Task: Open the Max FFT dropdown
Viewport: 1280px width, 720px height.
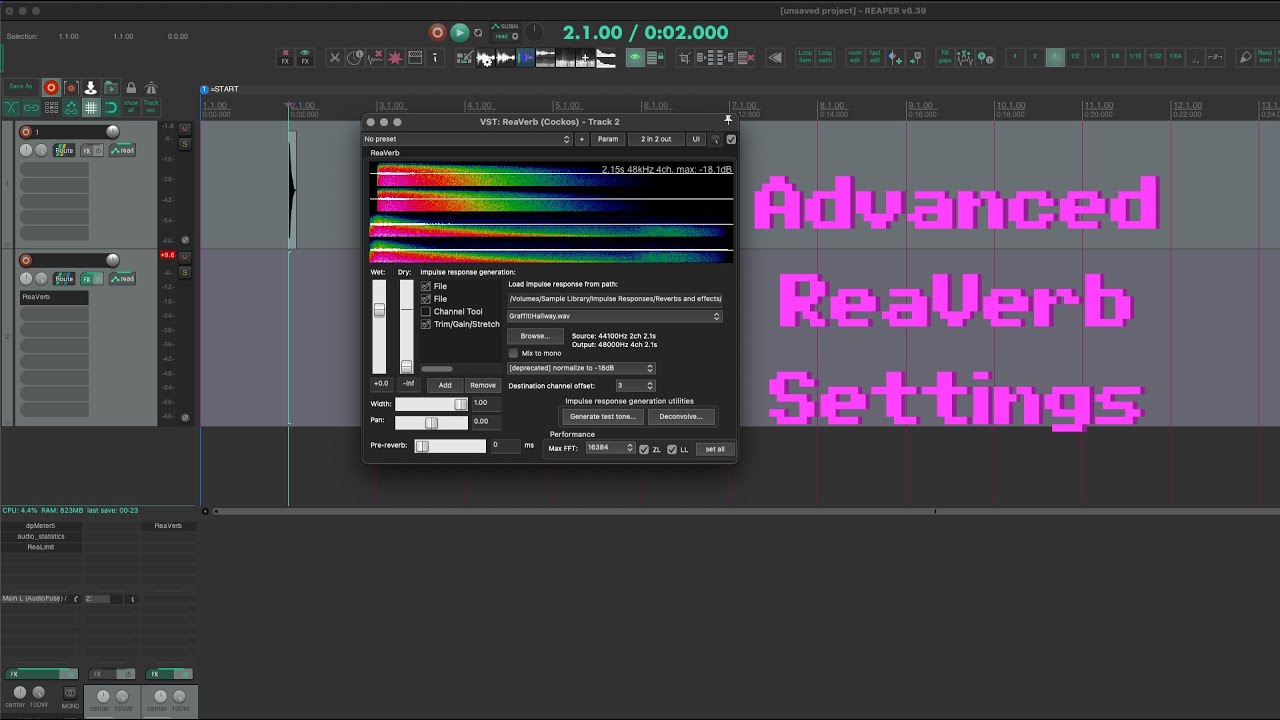Action: pos(610,448)
